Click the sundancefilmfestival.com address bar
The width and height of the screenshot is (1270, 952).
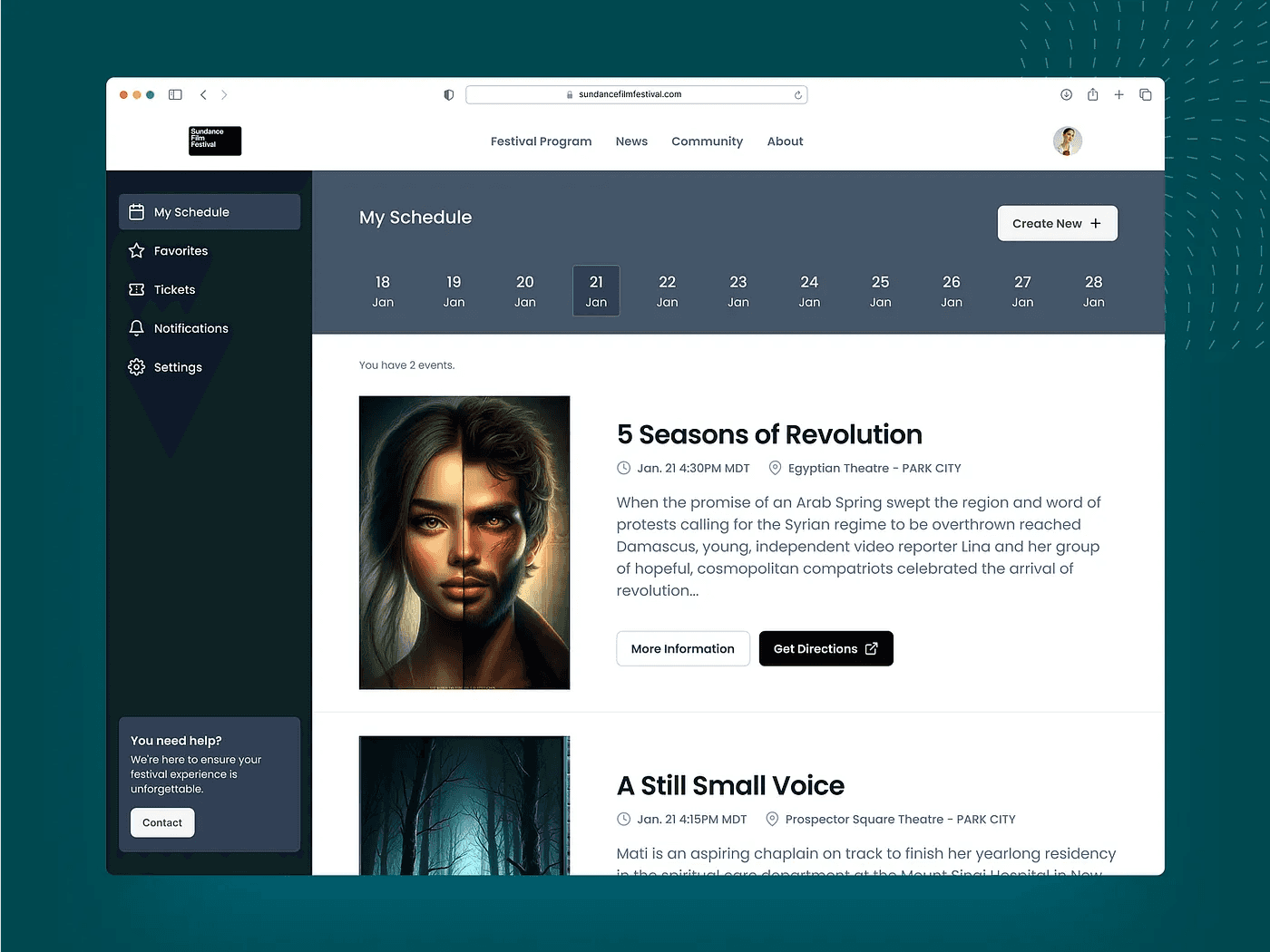pos(637,94)
